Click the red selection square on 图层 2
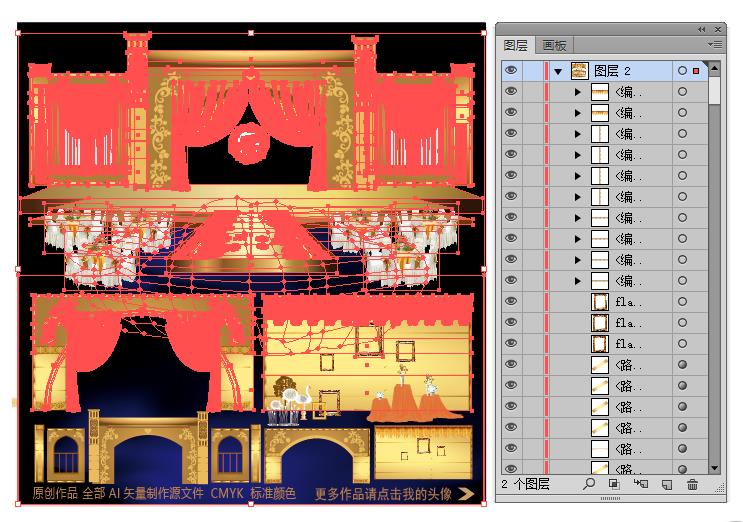 pos(696,71)
